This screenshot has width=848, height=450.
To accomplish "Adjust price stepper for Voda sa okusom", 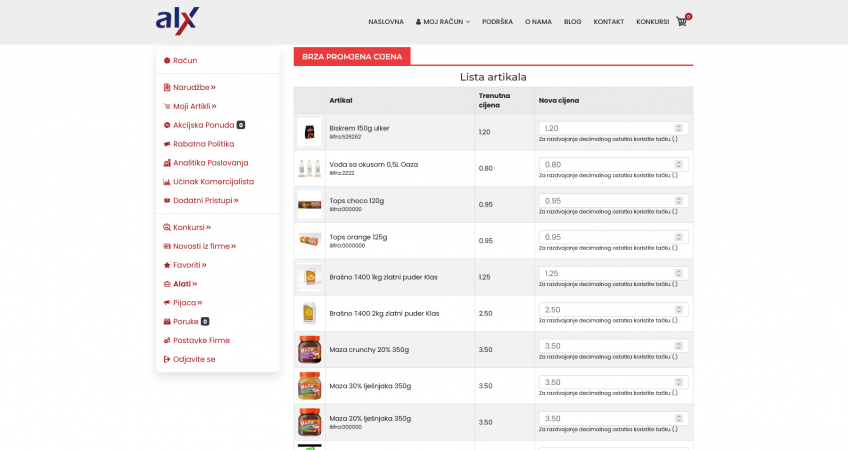I will click(x=679, y=164).
